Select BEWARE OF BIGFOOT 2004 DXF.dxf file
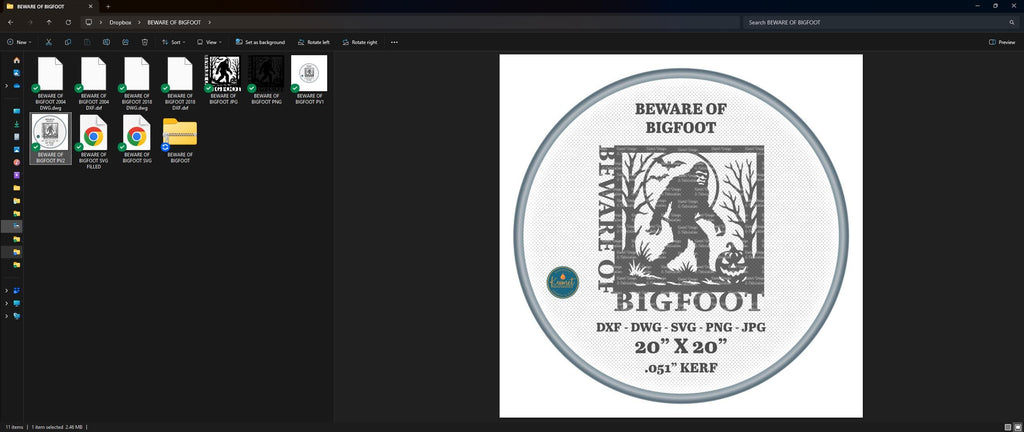Image resolution: width=1024 pixels, height=432 pixels. point(93,83)
